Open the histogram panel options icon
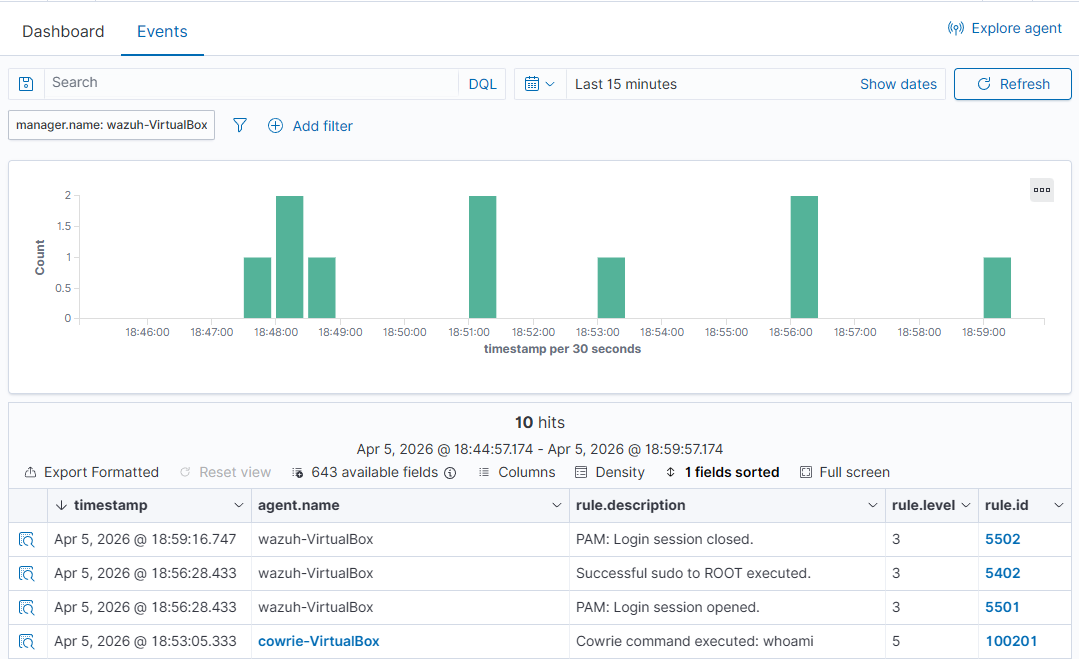 (x=1041, y=189)
